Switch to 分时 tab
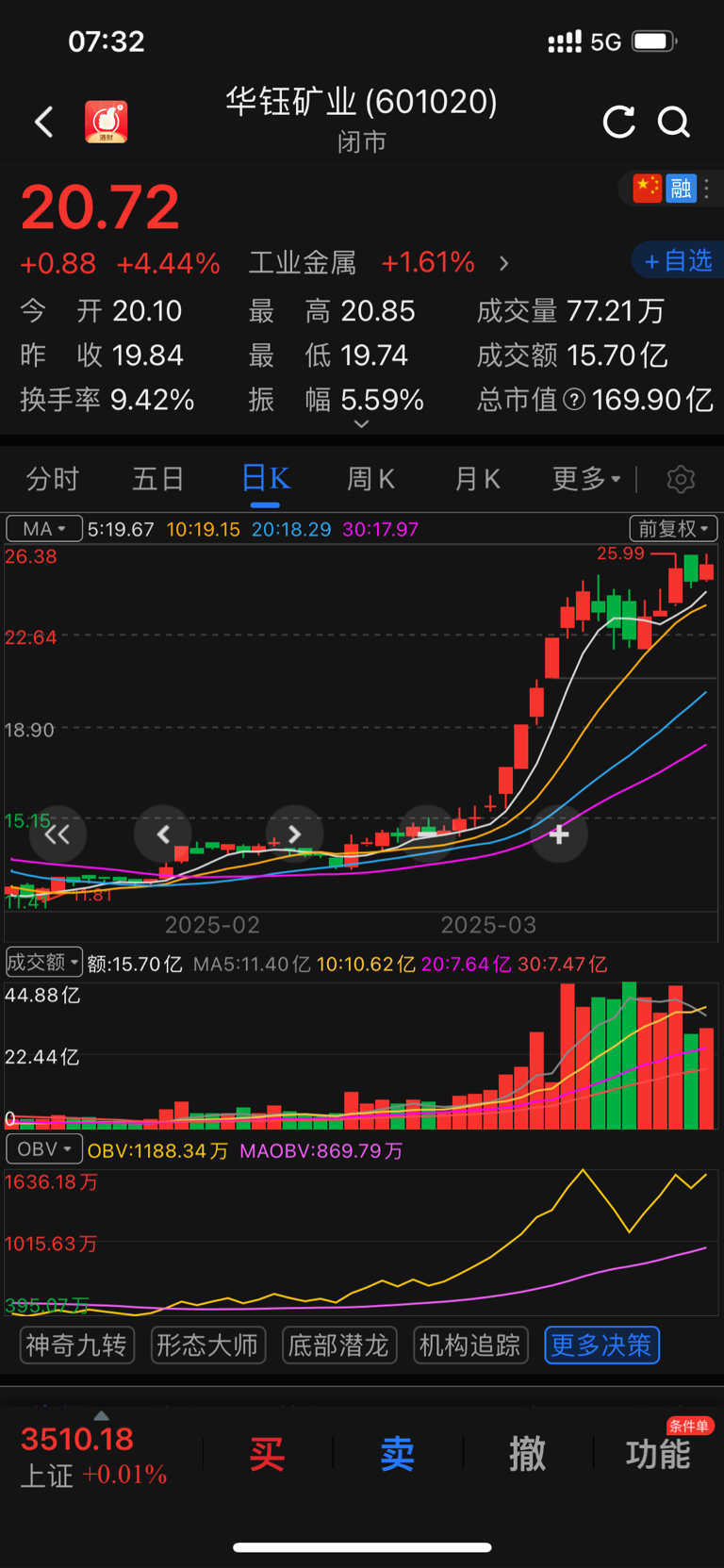 tap(53, 479)
